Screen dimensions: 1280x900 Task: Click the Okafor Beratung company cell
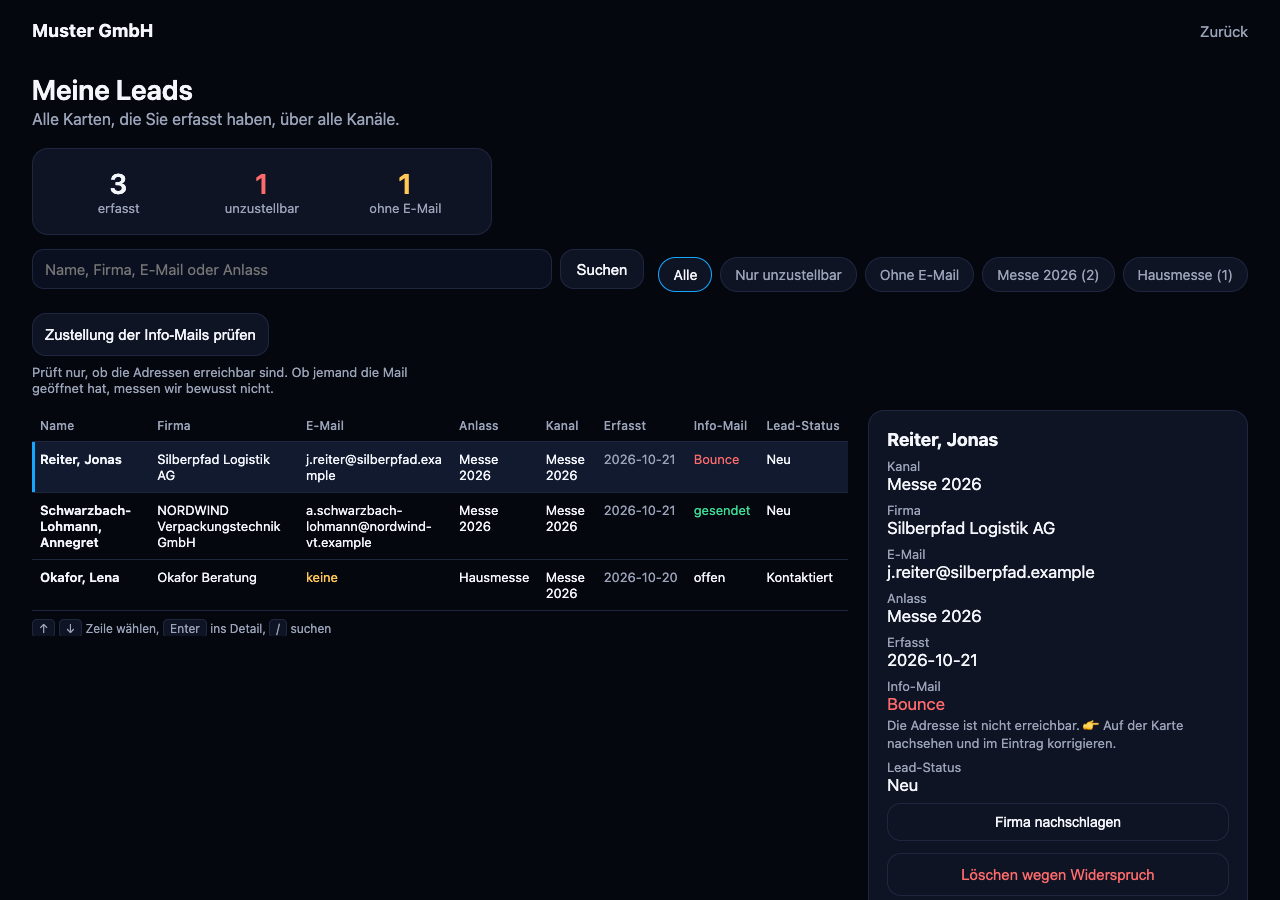[207, 577]
